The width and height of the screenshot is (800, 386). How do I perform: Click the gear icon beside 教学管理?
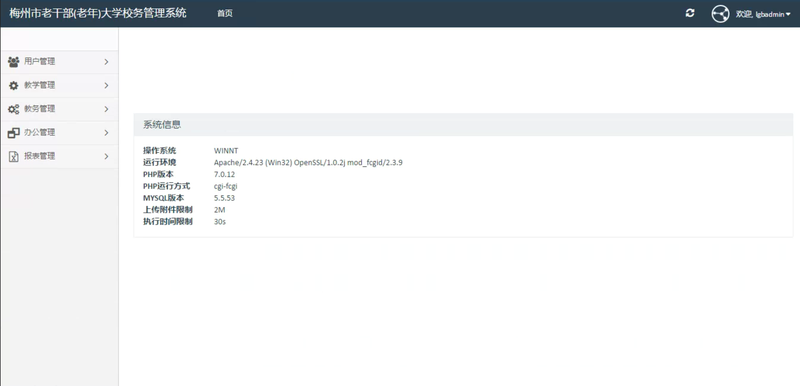[x=14, y=86]
